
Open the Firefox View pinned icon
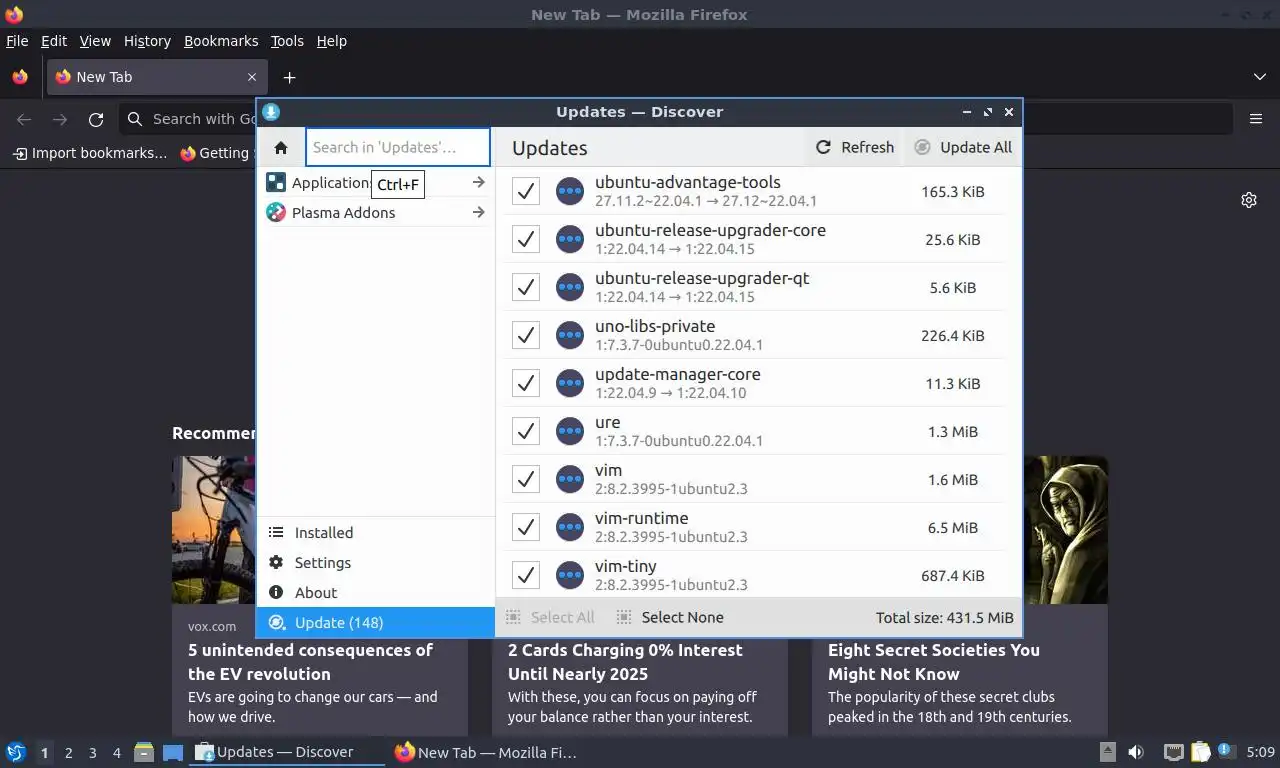click(20, 77)
